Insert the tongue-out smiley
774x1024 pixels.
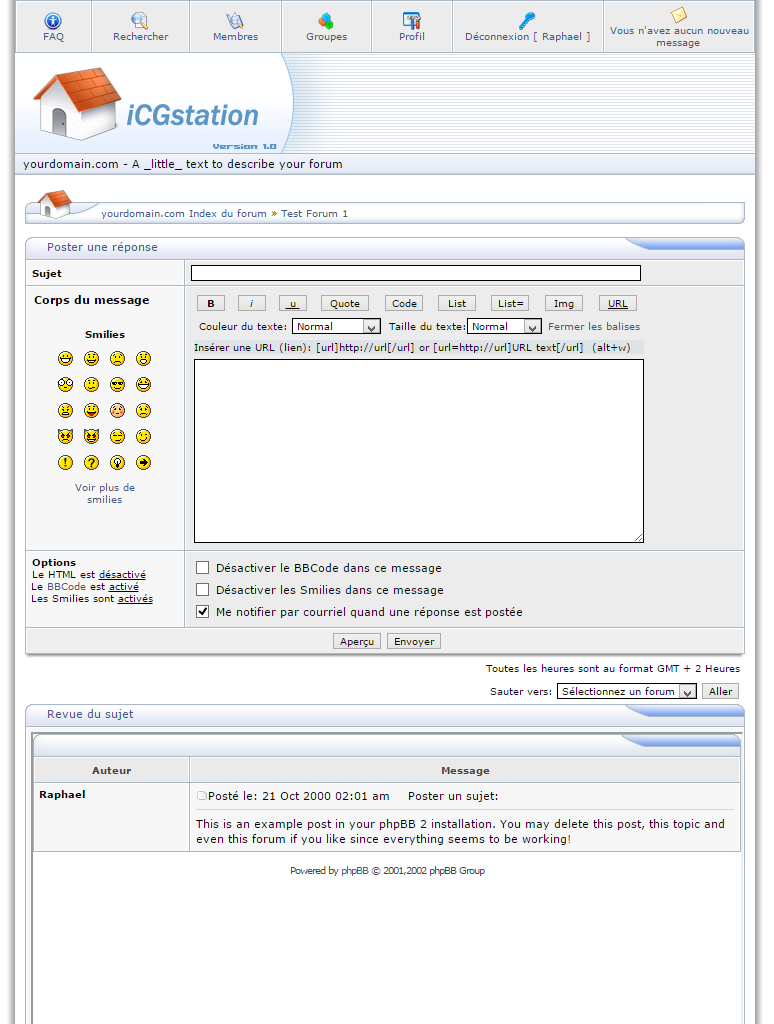(x=91, y=411)
